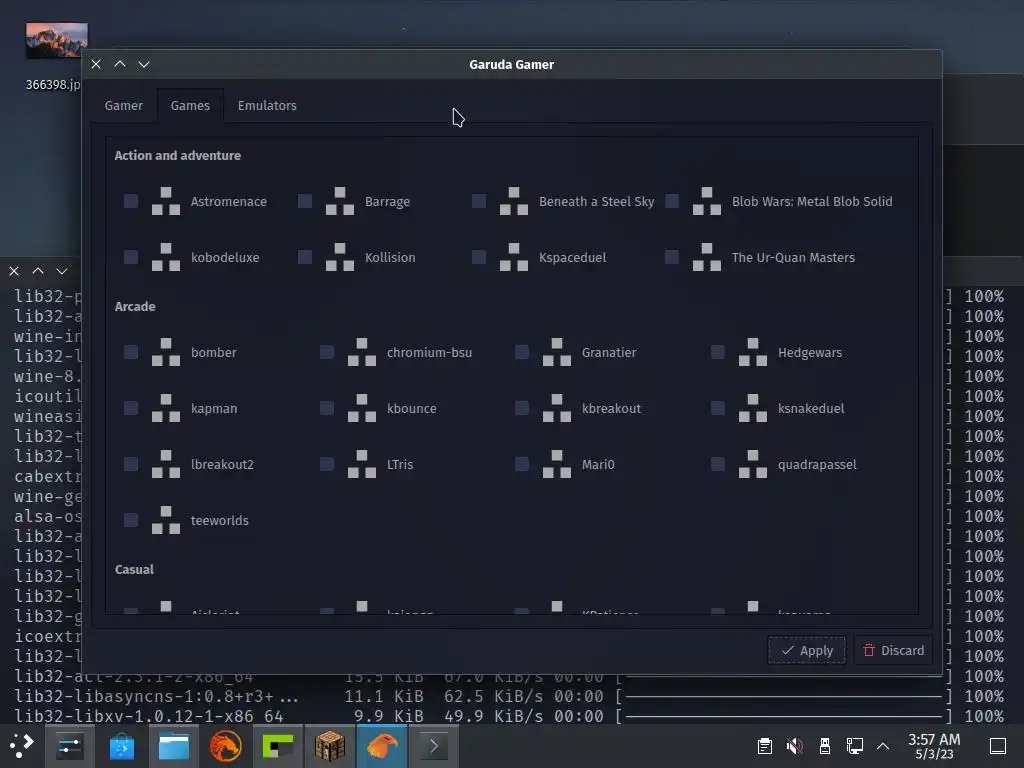1024x768 pixels.
Task: Tick the kobodeluxe checkbox
Action: point(131,257)
